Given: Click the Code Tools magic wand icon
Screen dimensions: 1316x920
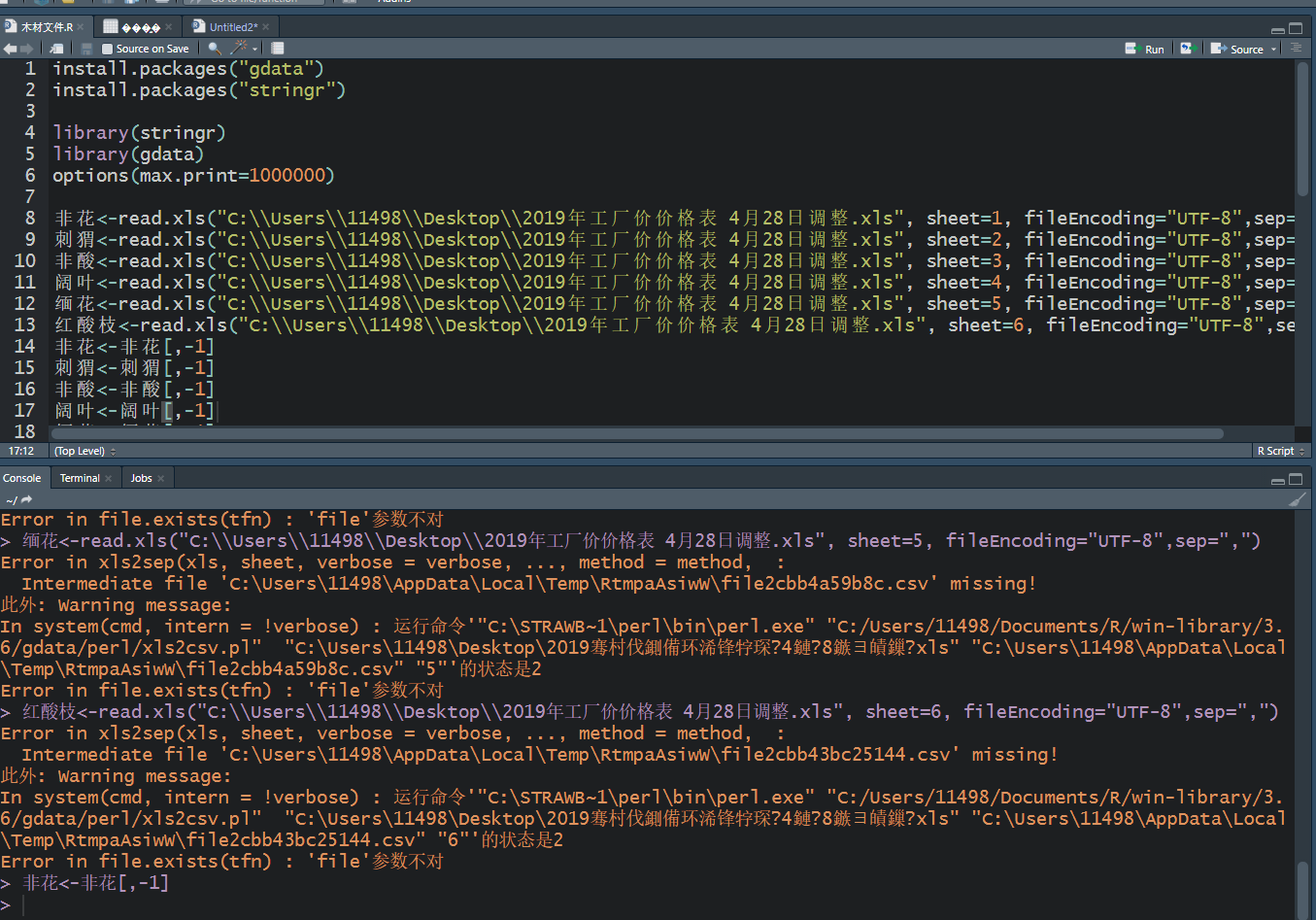Looking at the screenshot, I should [x=239, y=49].
